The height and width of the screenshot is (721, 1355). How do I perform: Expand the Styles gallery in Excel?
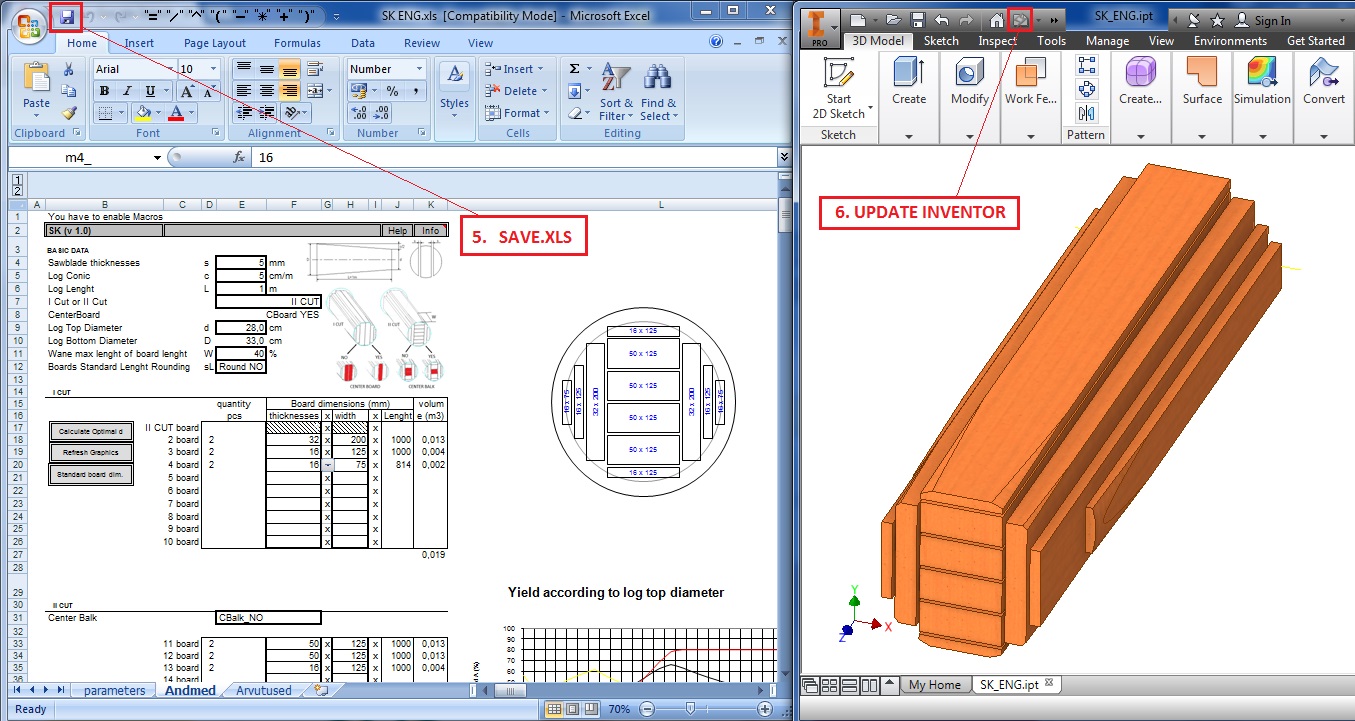(x=455, y=92)
